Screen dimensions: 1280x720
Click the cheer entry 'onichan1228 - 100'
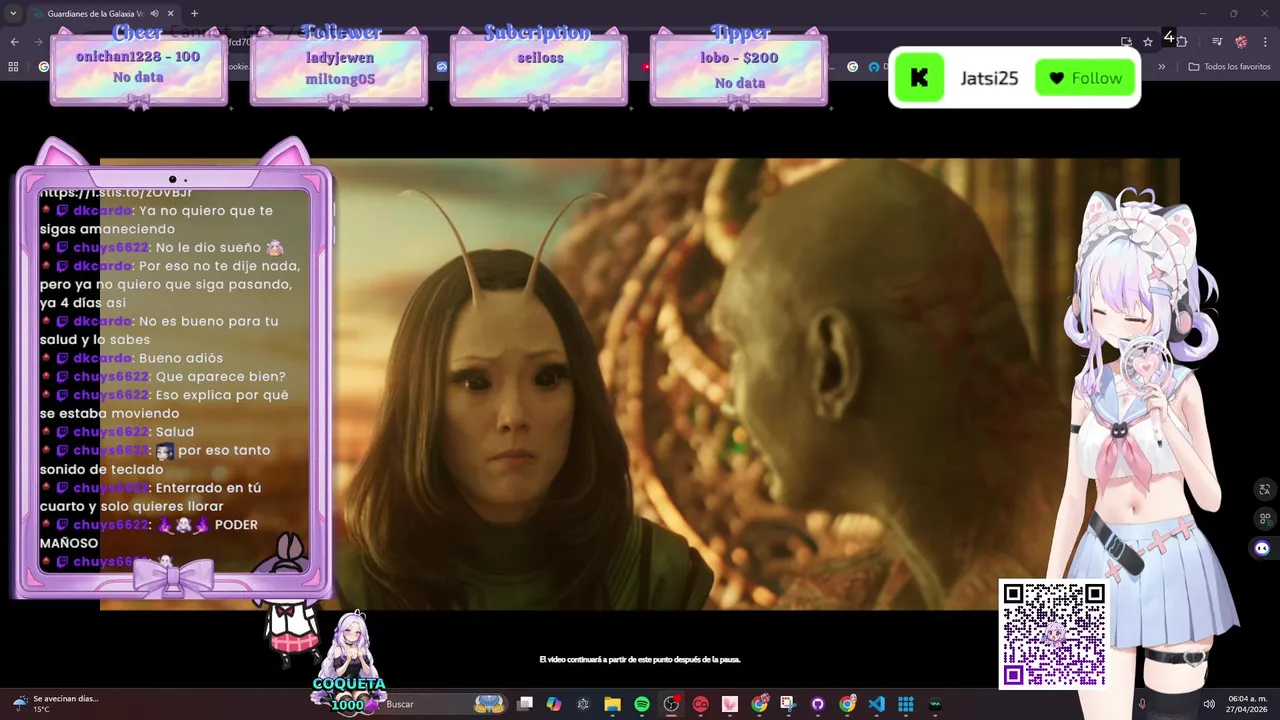[x=138, y=57]
